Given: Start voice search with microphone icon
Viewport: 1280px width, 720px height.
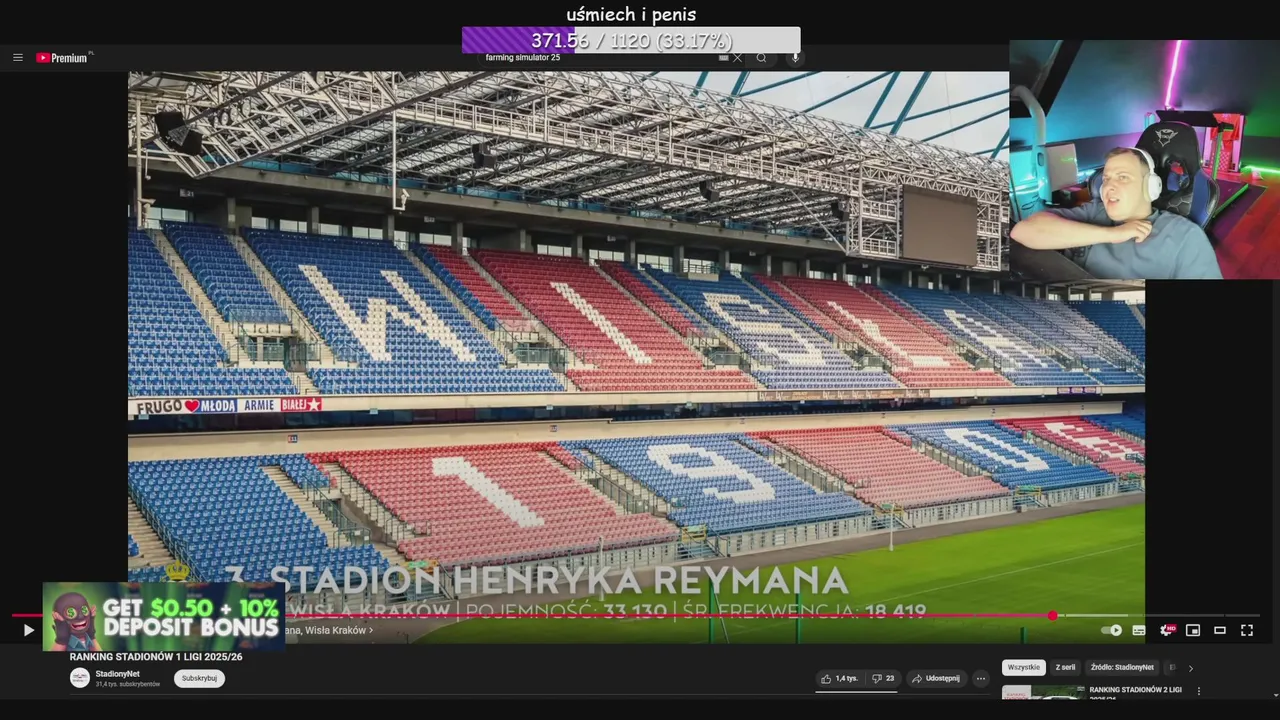Looking at the screenshot, I should click(796, 58).
